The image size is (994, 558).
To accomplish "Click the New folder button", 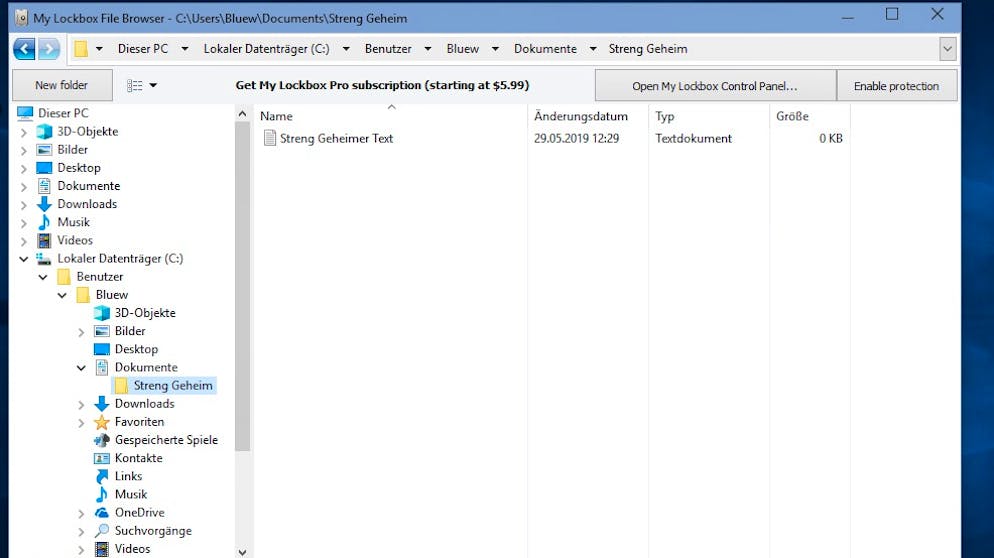I will (x=62, y=85).
